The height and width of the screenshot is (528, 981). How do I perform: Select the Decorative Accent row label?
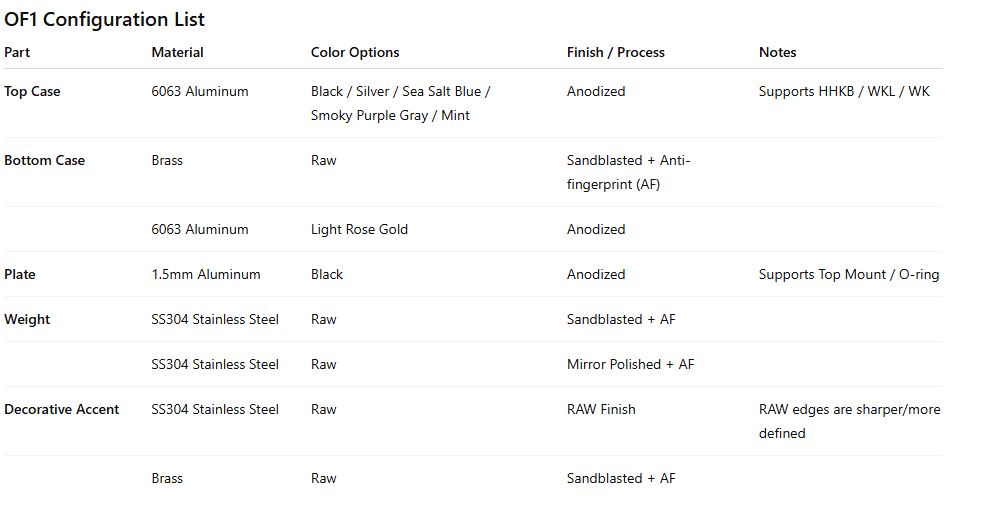62,409
